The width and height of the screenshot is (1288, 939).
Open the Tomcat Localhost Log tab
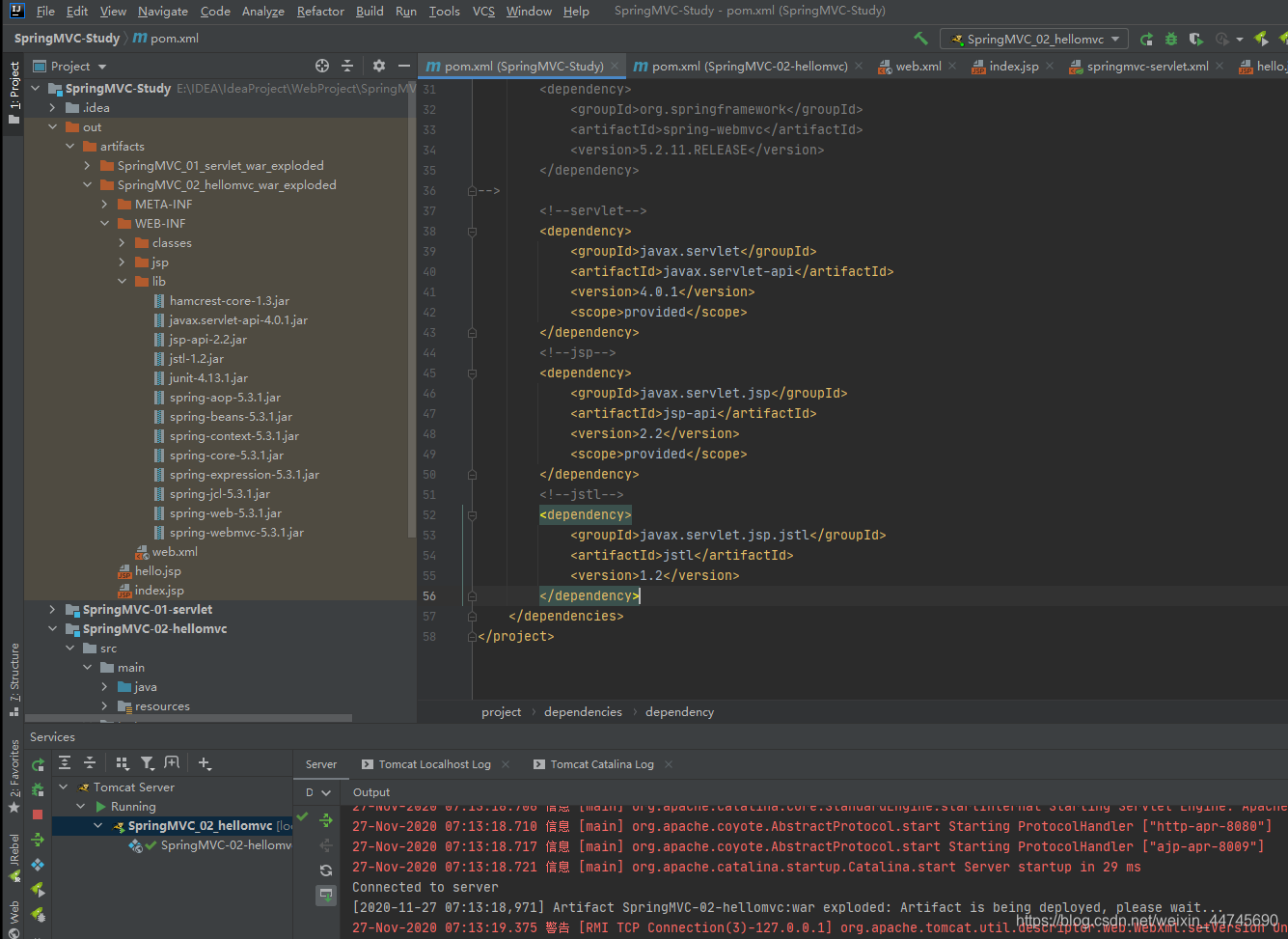434,764
